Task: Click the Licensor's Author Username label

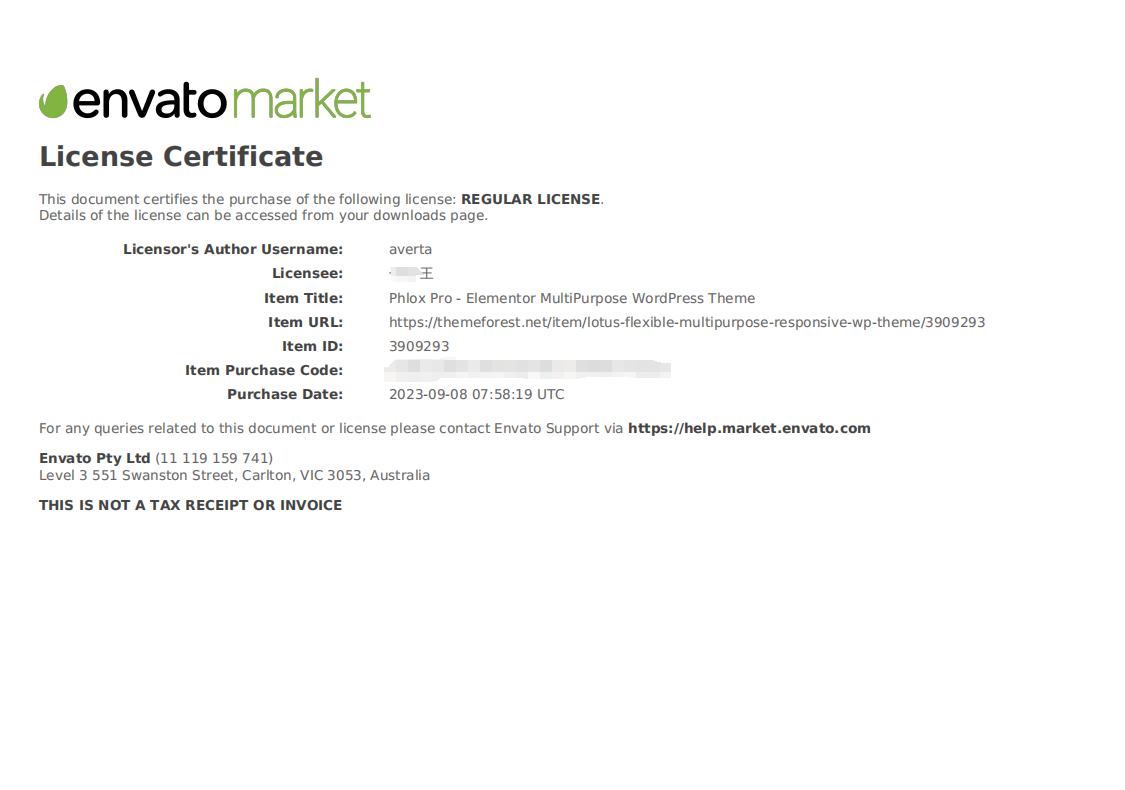Action: (233, 249)
